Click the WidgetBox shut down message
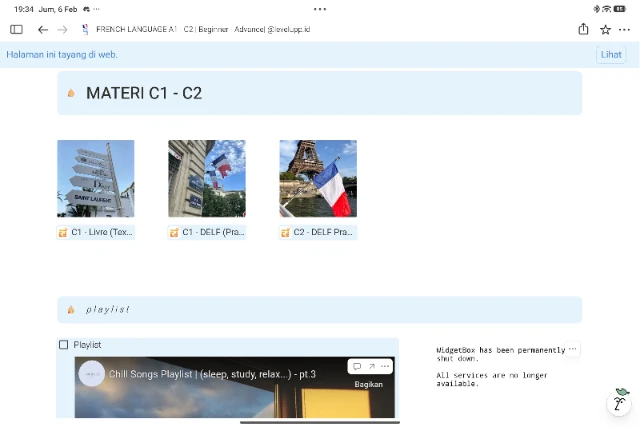The width and height of the screenshot is (640, 427). (501, 367)
